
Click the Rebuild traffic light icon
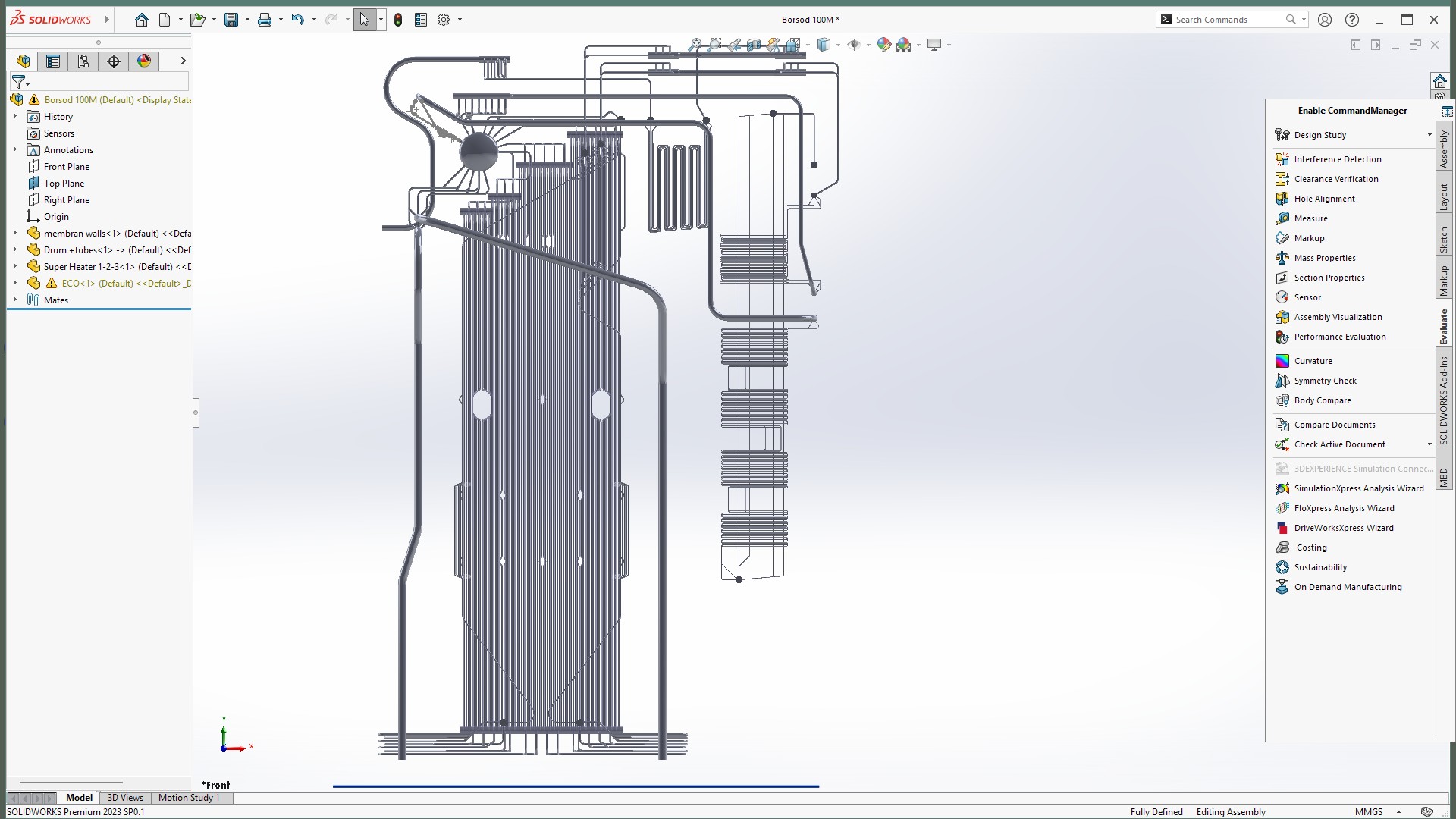[x=398, y=20]
